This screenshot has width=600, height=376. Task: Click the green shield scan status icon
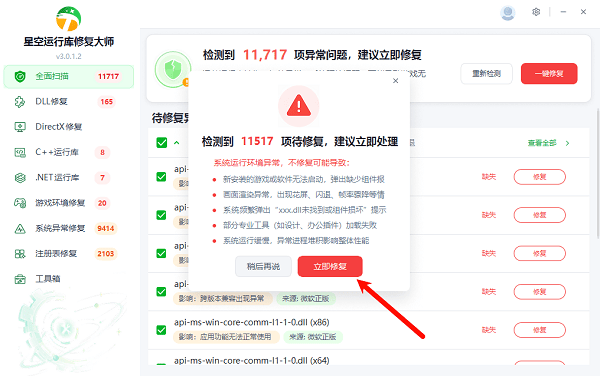173,70
